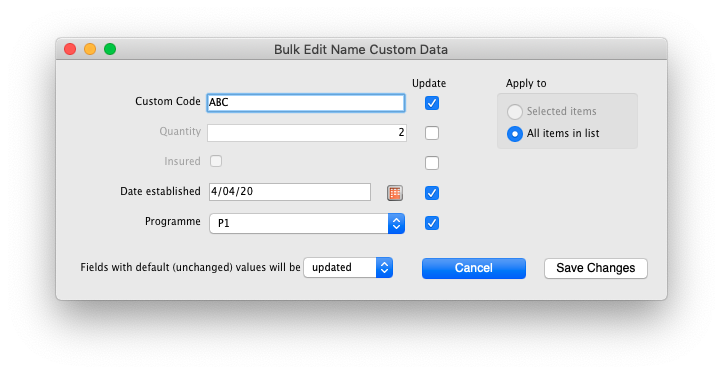This screenshot has width=723, height=374.
Task: Uncheck the Custom Code update checkbox
Action: coord(432,103)
